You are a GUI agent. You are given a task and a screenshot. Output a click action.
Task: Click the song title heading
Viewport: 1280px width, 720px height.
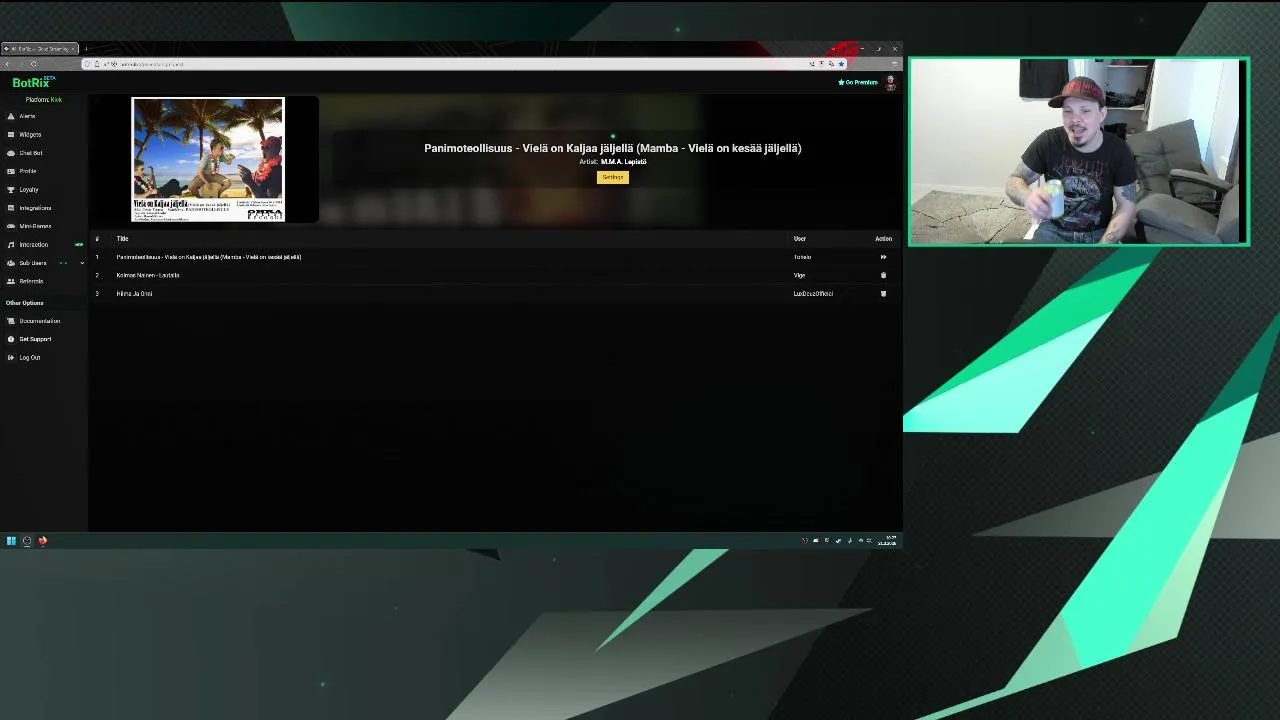[x=613, y=148]
